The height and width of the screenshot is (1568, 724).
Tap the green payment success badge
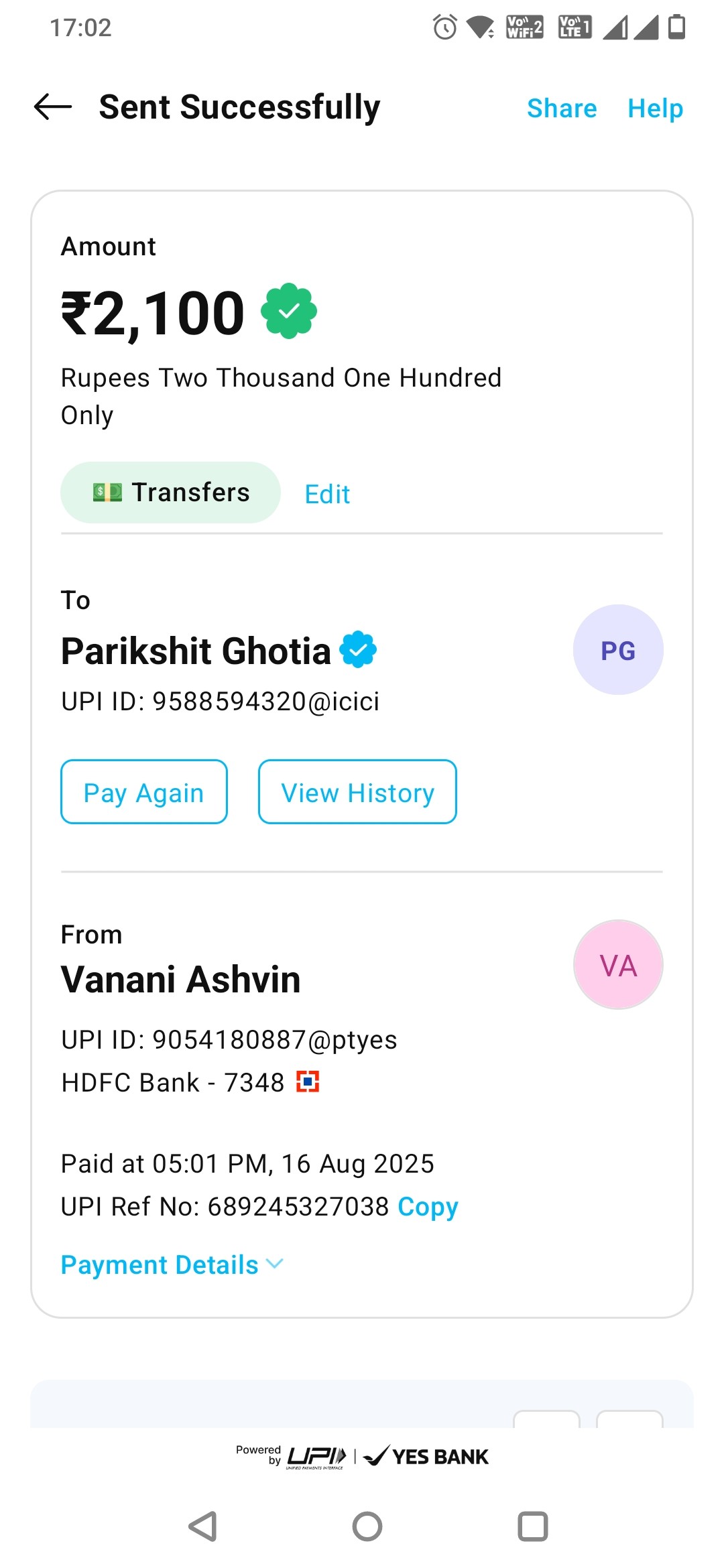point(289,311)
